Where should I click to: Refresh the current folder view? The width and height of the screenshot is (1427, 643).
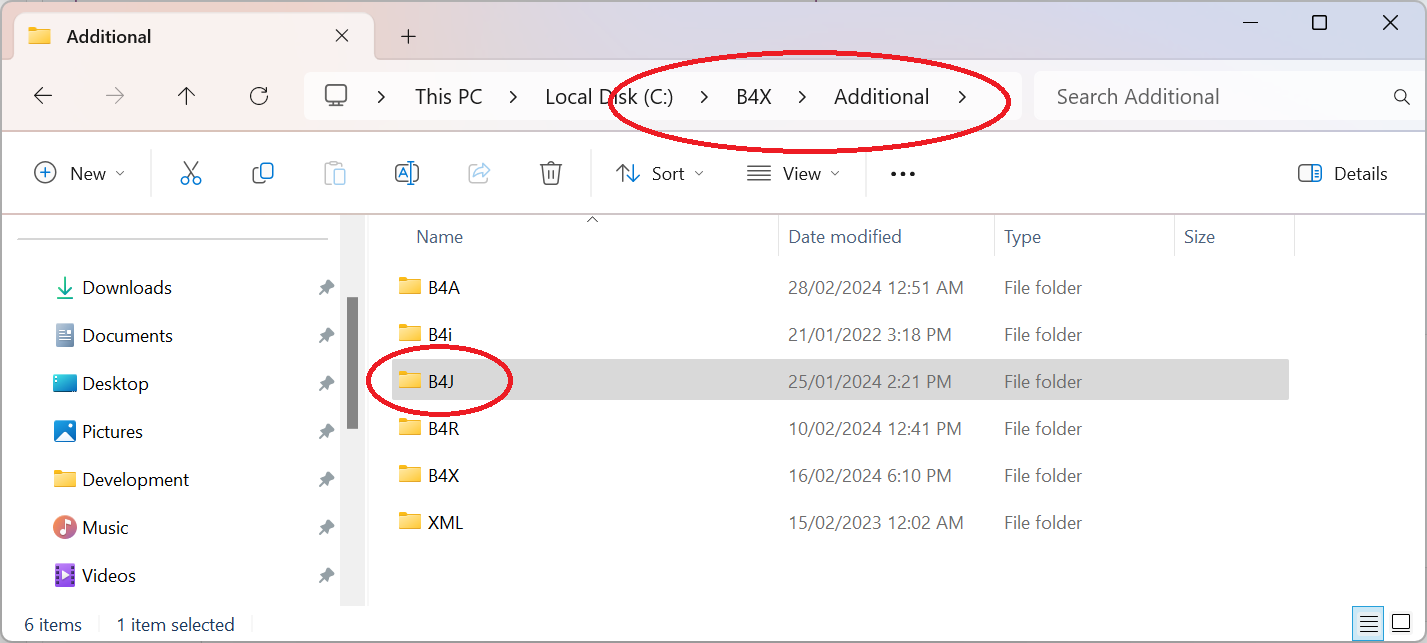[259, 96]
